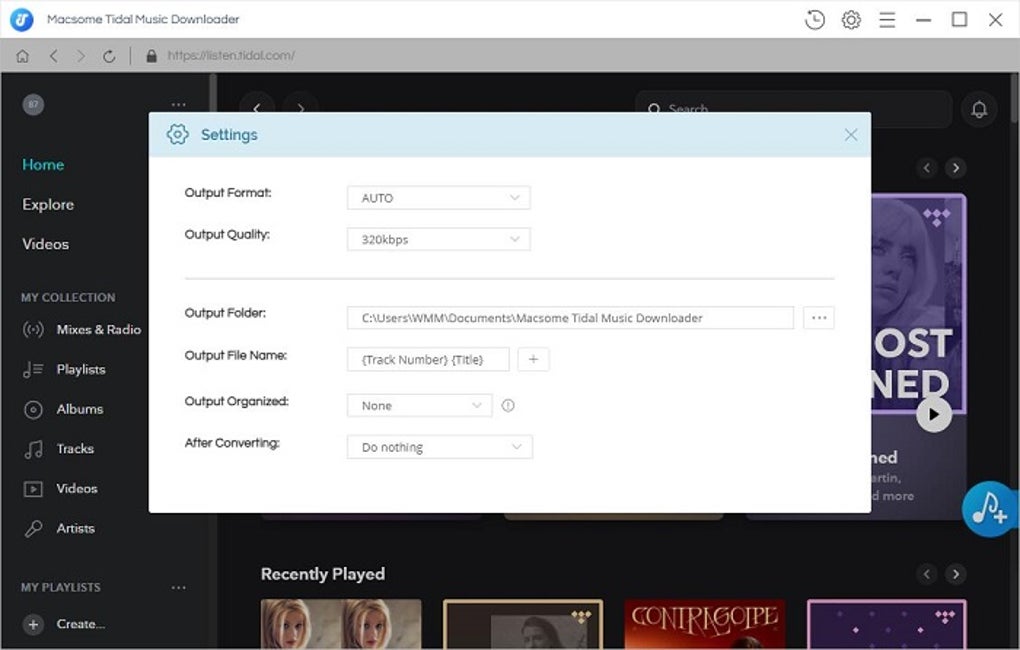Open Artists in My Collection

point(59,528)
